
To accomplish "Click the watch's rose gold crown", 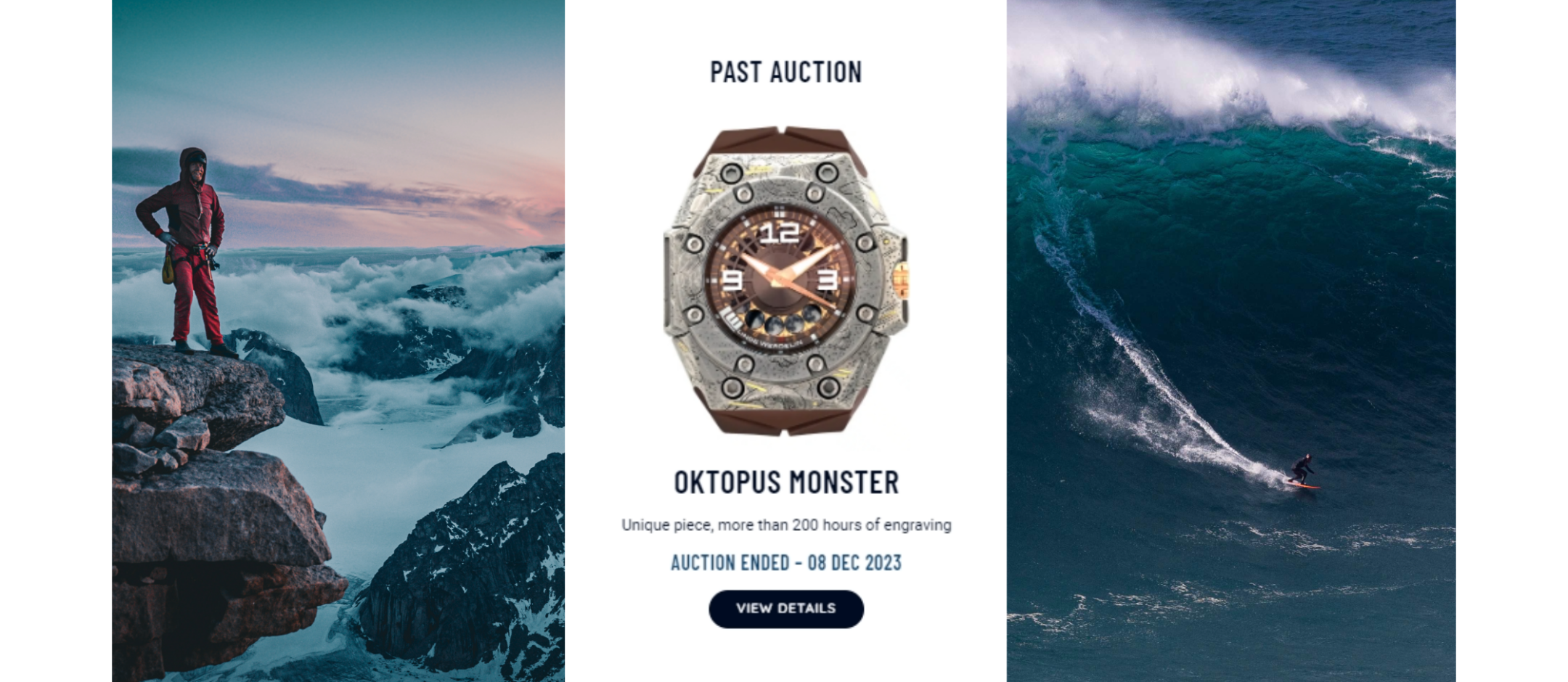I will coord(901,280).
